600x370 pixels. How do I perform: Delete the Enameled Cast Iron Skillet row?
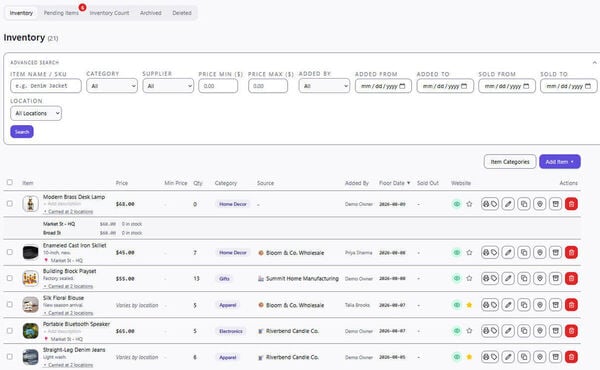571,253
